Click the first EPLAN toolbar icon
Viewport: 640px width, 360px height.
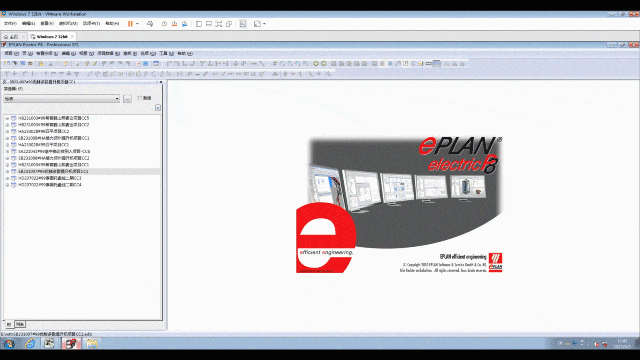coord(7,64)
